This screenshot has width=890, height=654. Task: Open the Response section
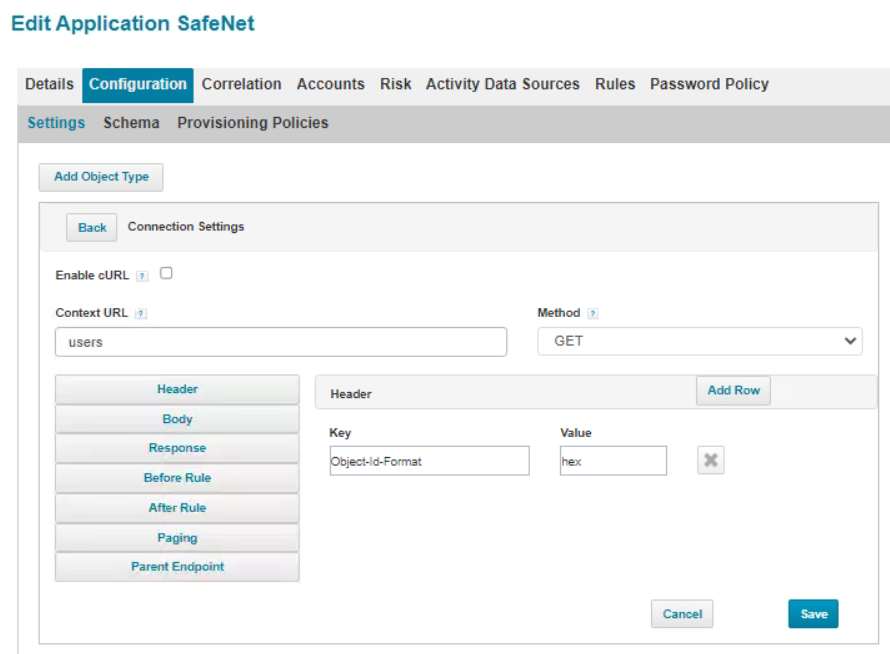tap(177, 448)
